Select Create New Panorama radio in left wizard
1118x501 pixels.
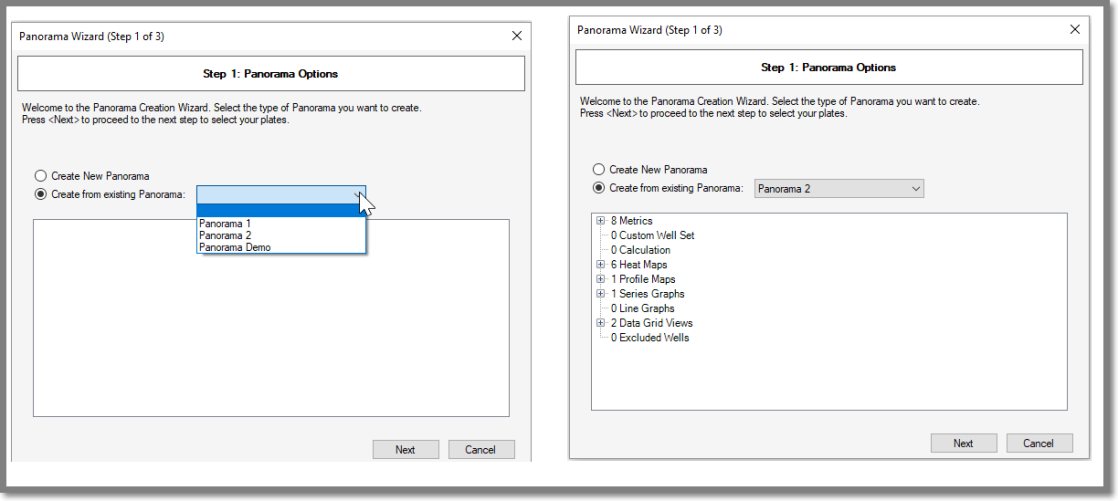pyautogui.click(x=41, y=175)
